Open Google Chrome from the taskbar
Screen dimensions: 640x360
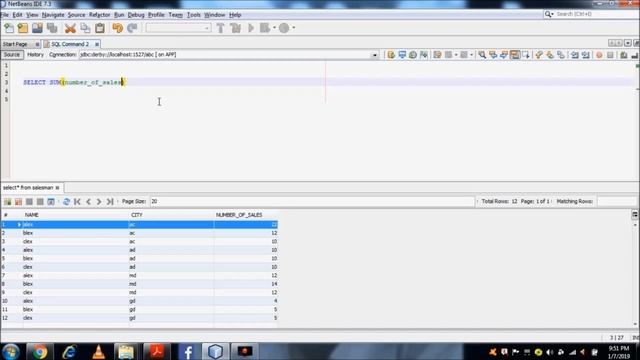coord(40,351)
